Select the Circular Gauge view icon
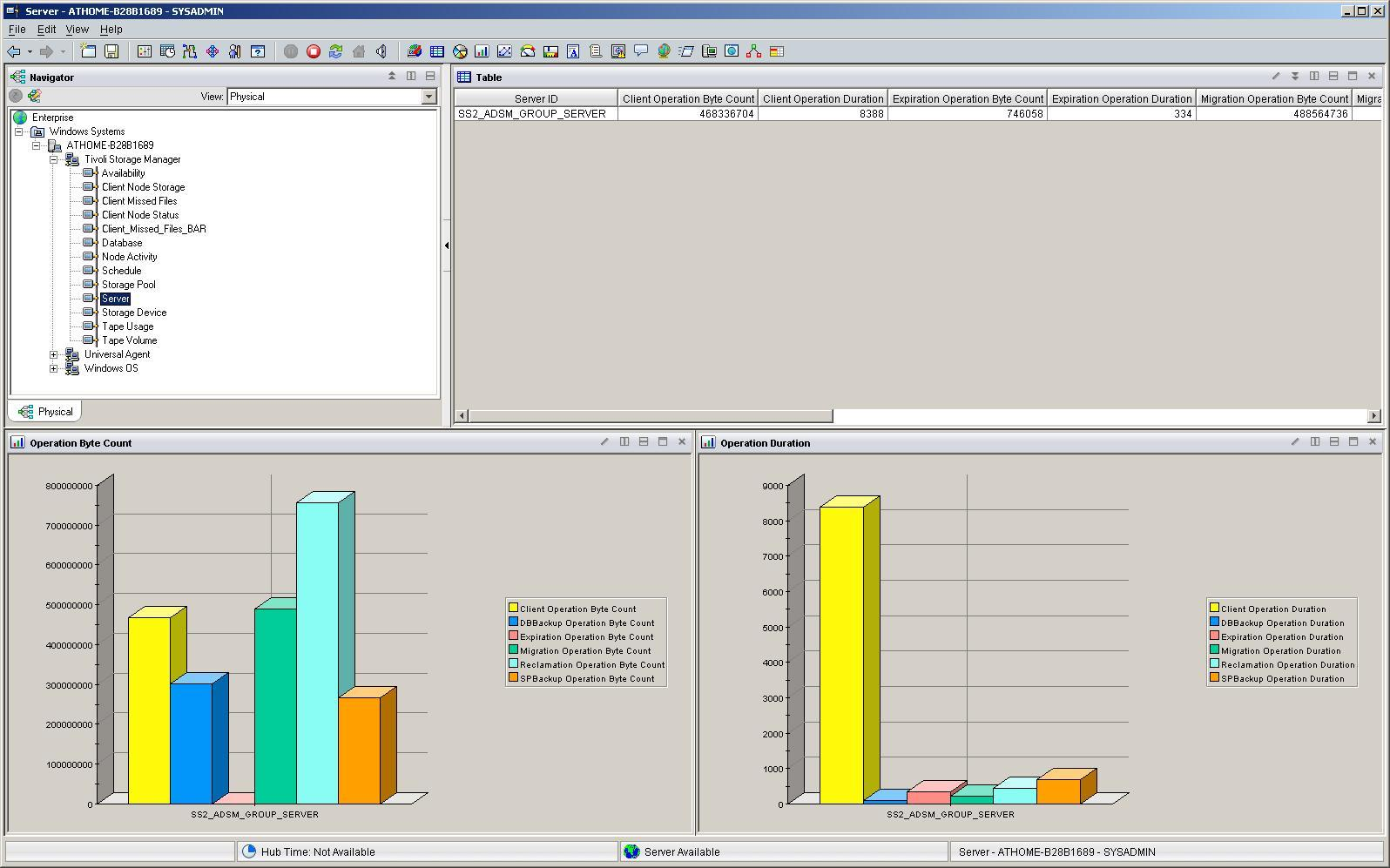The width and height of the screenshot is (1390, 868). coord(528,51)
